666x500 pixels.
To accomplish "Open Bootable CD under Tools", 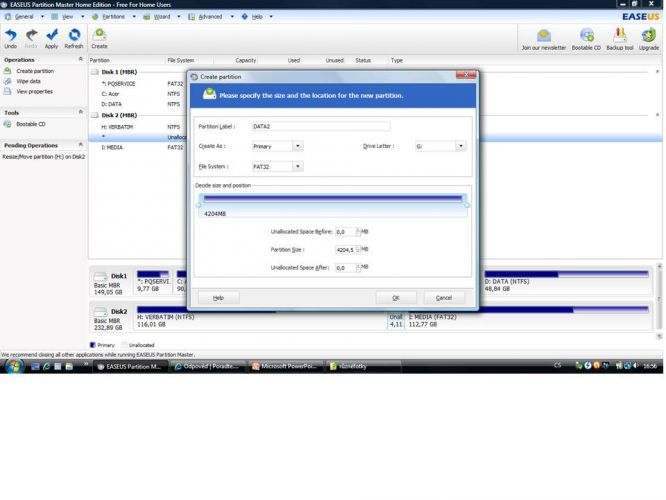I will [31, 124].
